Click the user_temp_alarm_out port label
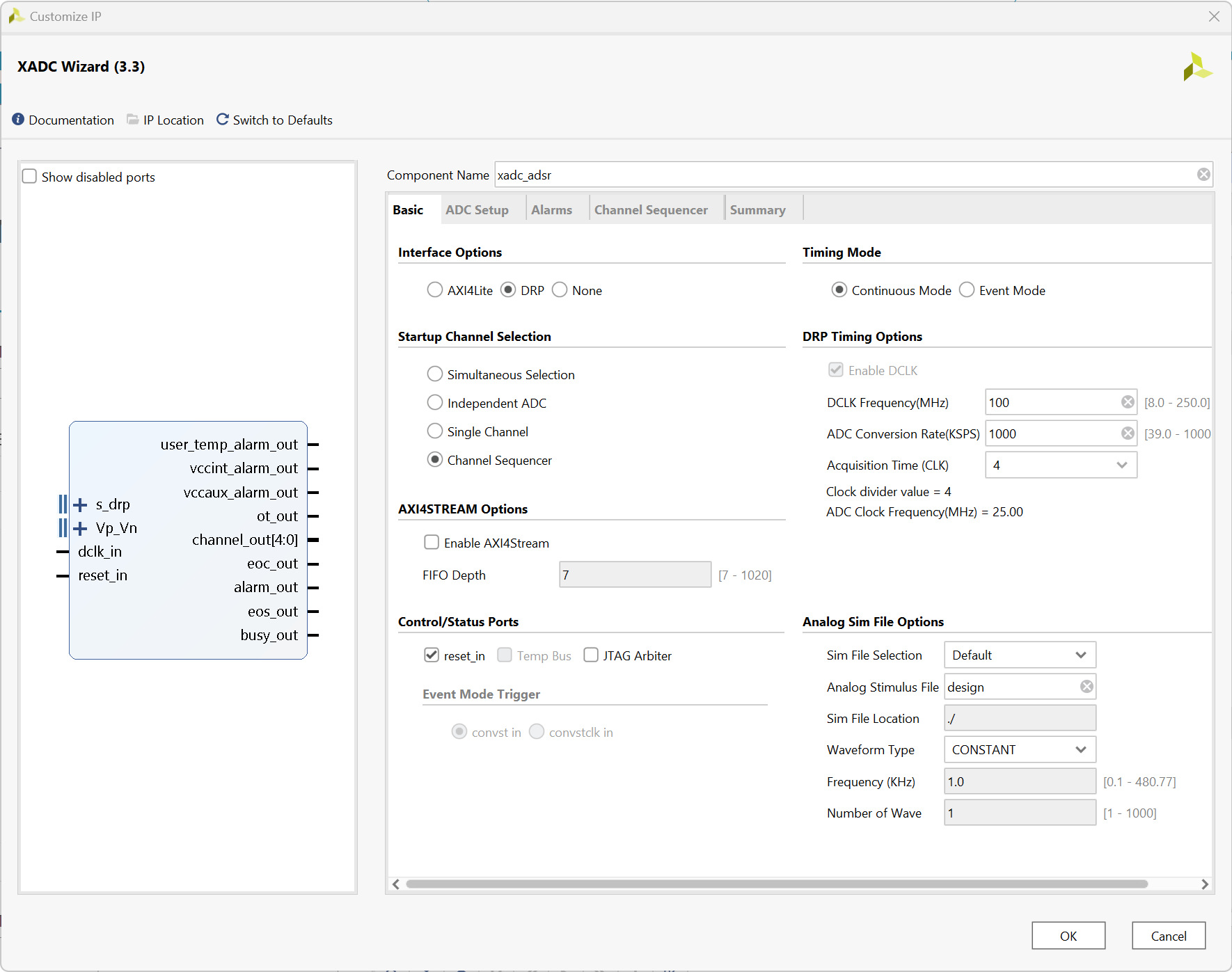The height and width of the screenshot is (972, 1232). (x=229, y=445)
